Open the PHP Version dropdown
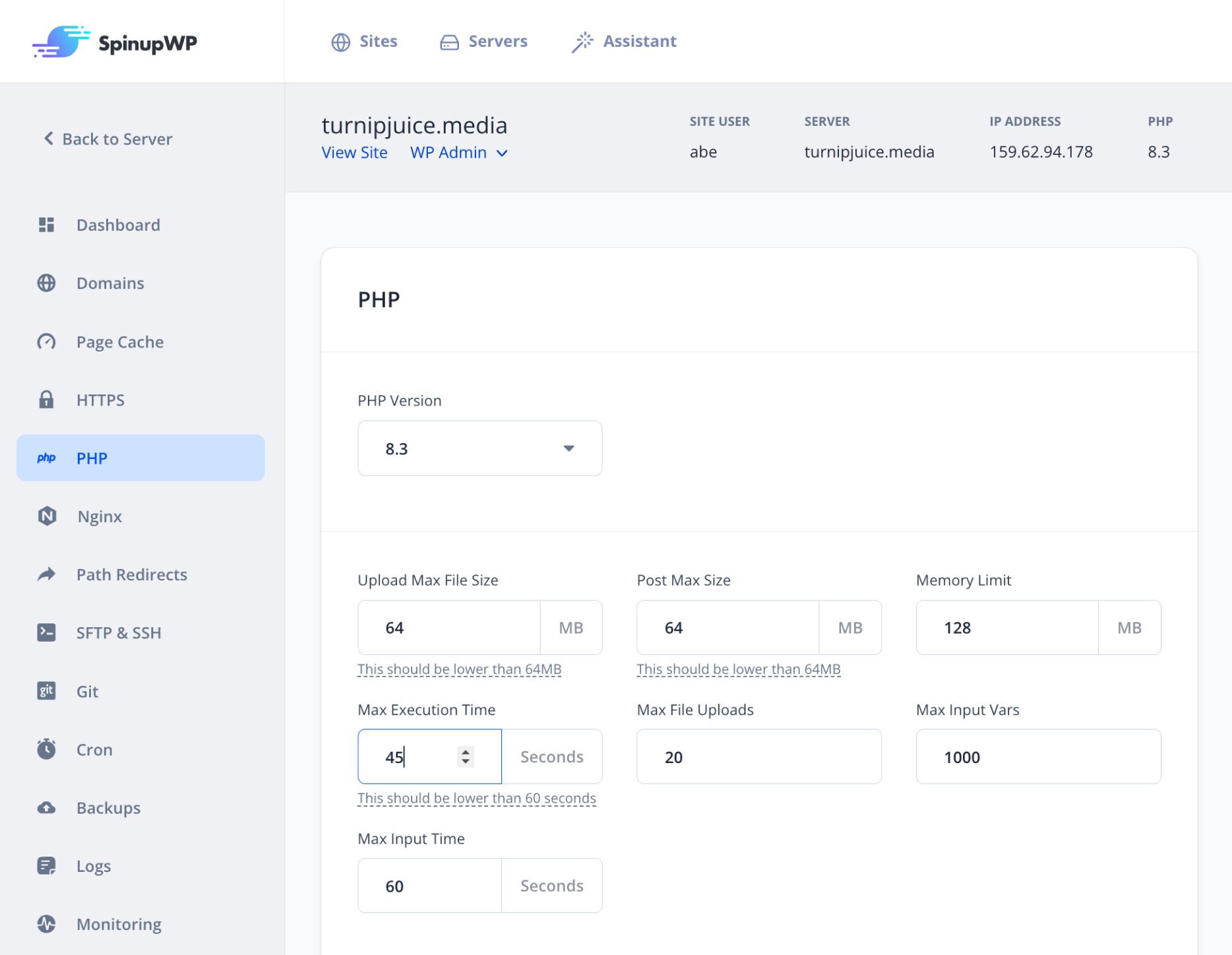The image size is (1232, 955). tap(479, 448)
